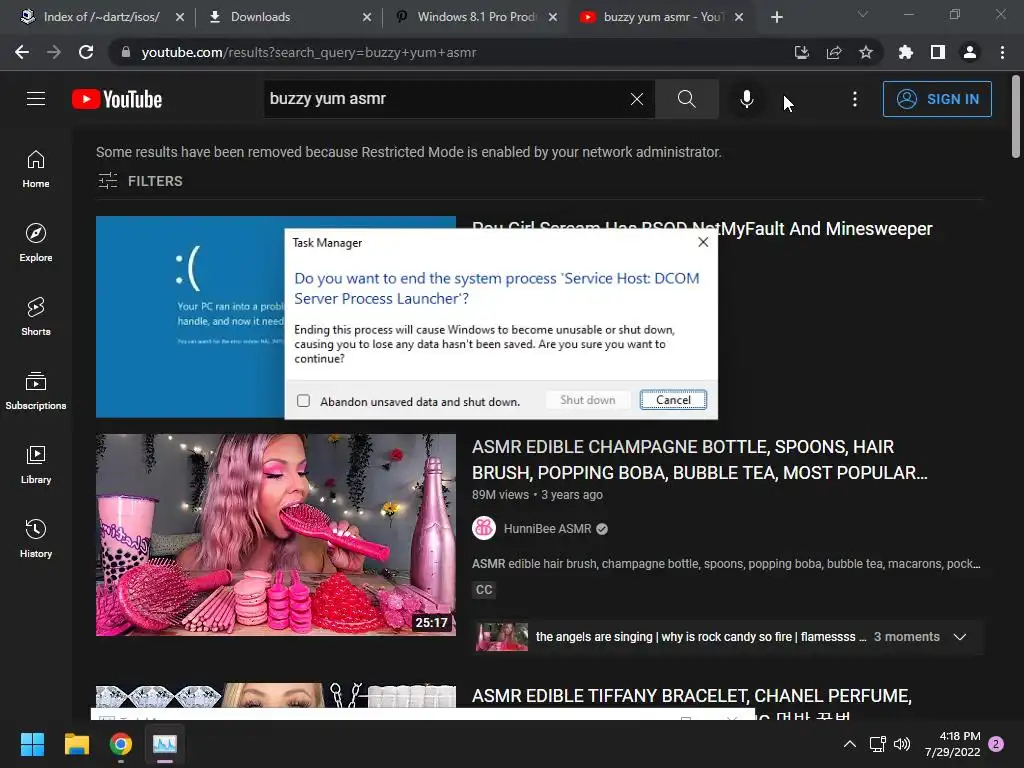Screen dimensions: 1024x768
Task: Open Home in the sidebar
Action: click(36, 168)
